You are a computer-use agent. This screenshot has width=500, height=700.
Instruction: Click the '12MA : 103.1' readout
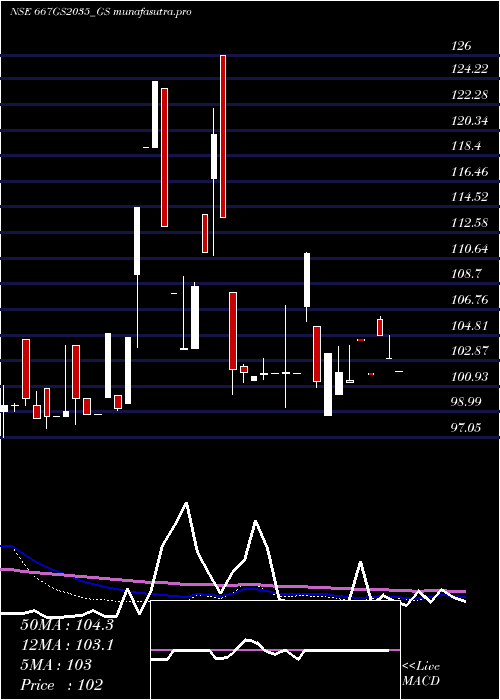point(67,645)
